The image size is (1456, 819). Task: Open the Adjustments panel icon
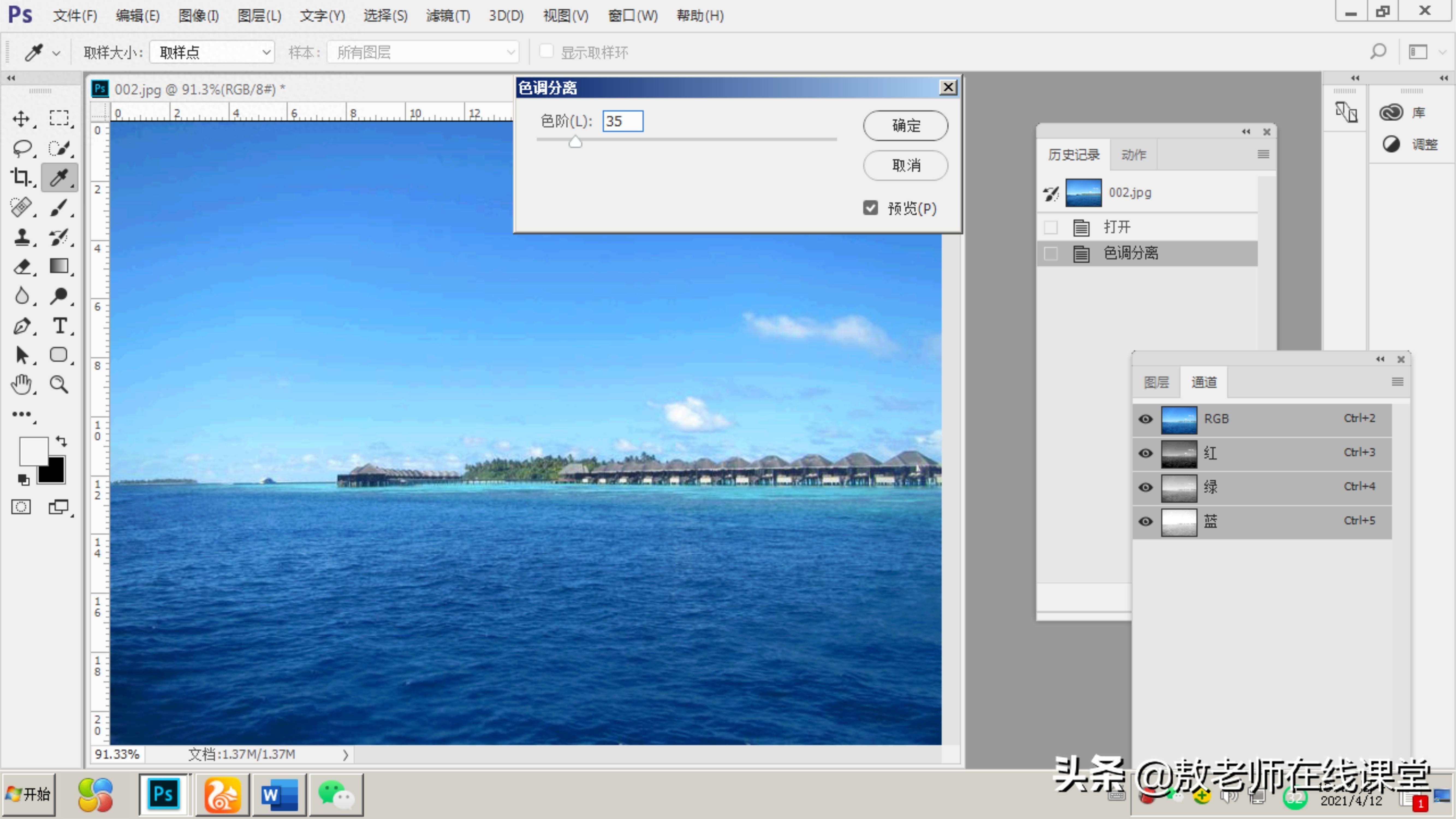coord(1391,144)
